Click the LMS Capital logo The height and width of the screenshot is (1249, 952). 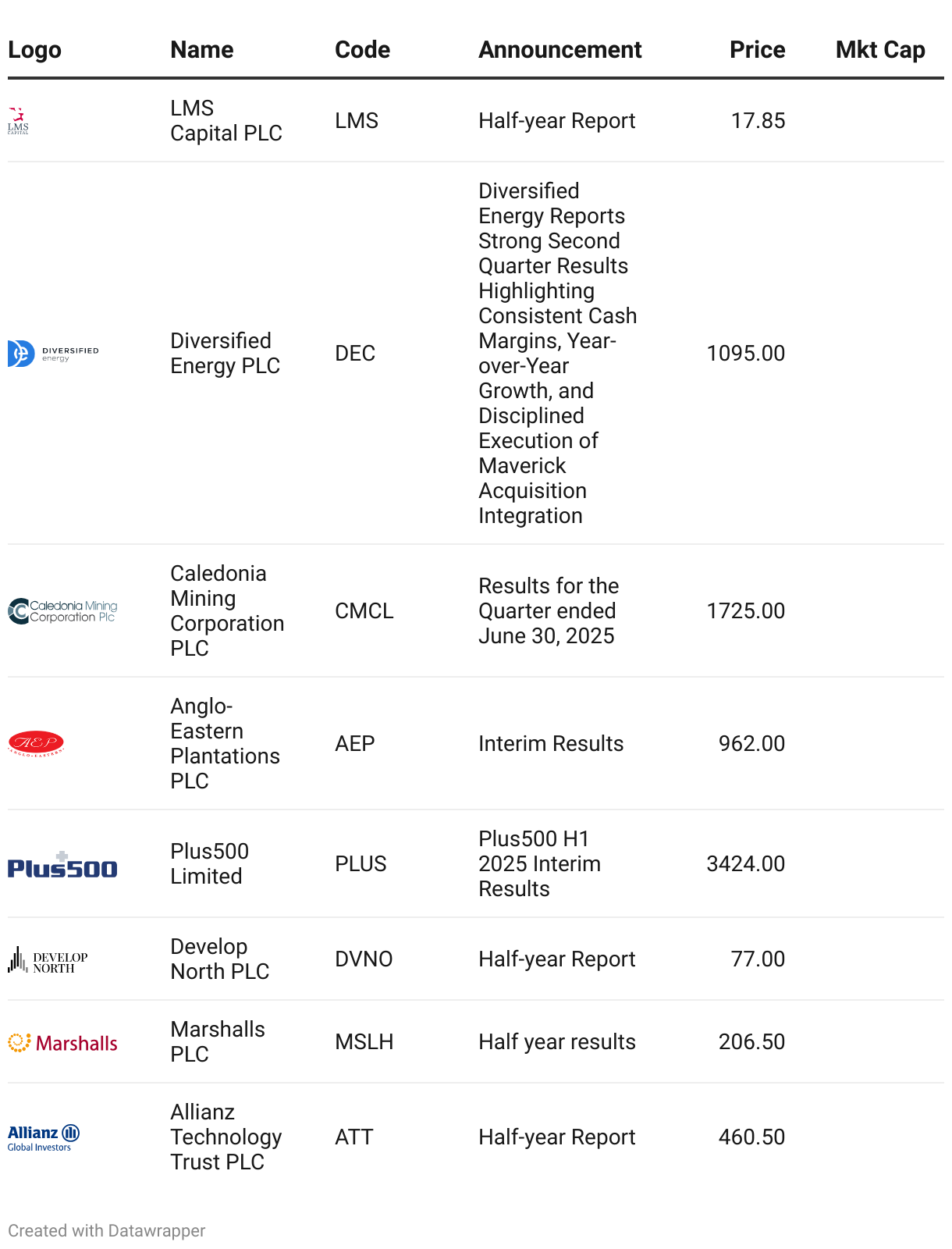[x=18, y=121]
